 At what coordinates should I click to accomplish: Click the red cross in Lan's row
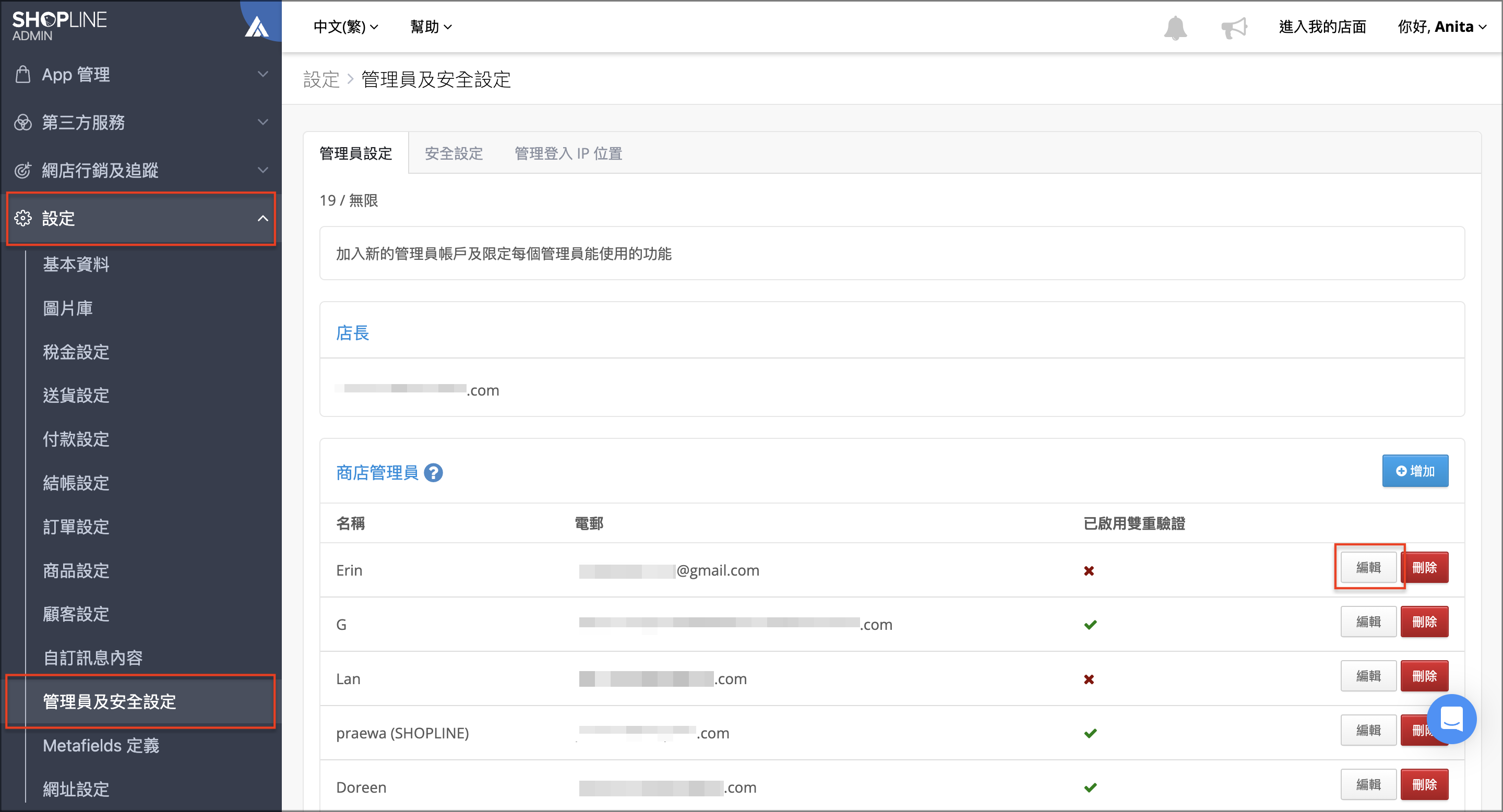pos(1089,679)
